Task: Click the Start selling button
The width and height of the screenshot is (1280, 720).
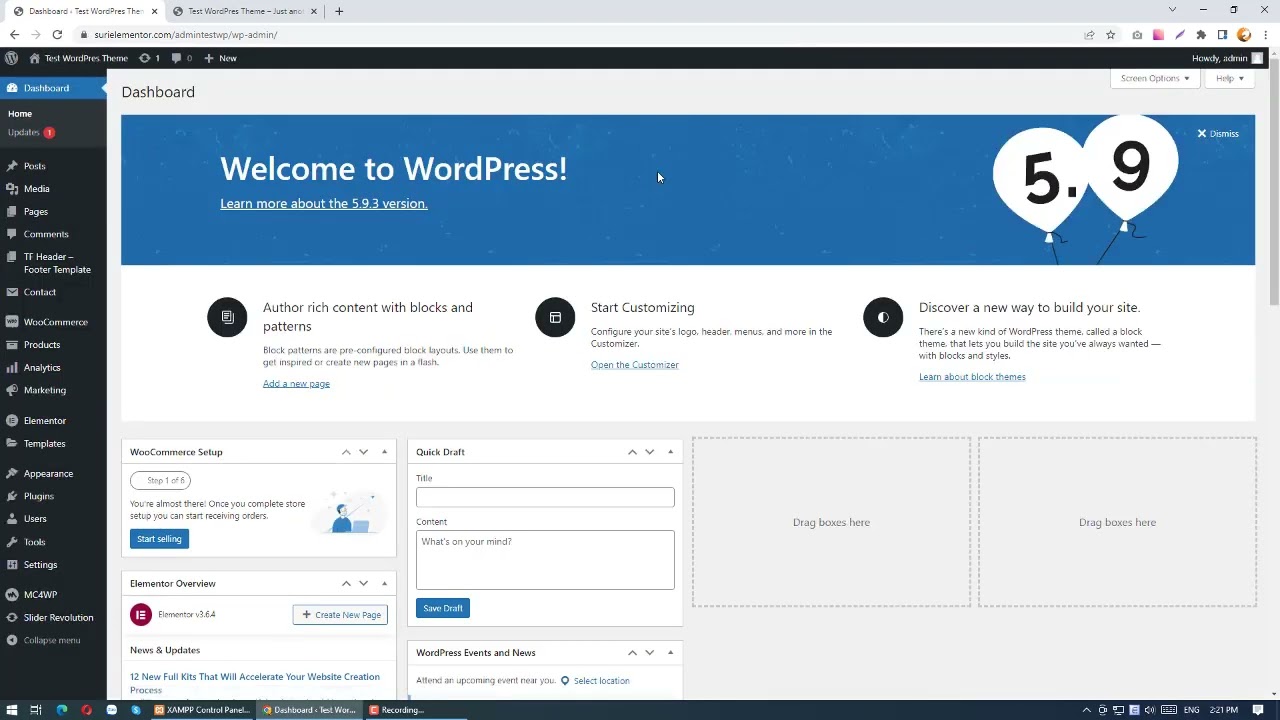Action: tap(159, 539)
